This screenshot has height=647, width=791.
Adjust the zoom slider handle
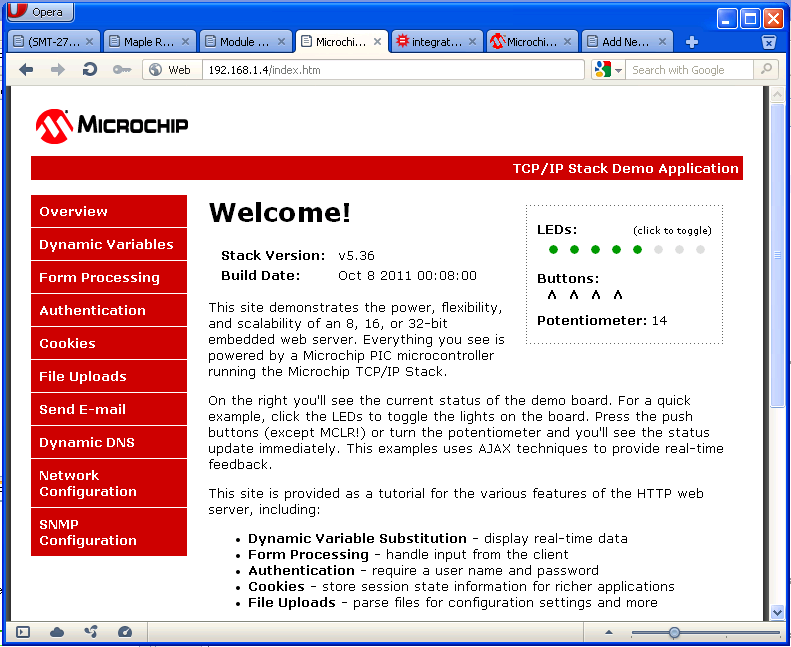[x=674, y=632]
